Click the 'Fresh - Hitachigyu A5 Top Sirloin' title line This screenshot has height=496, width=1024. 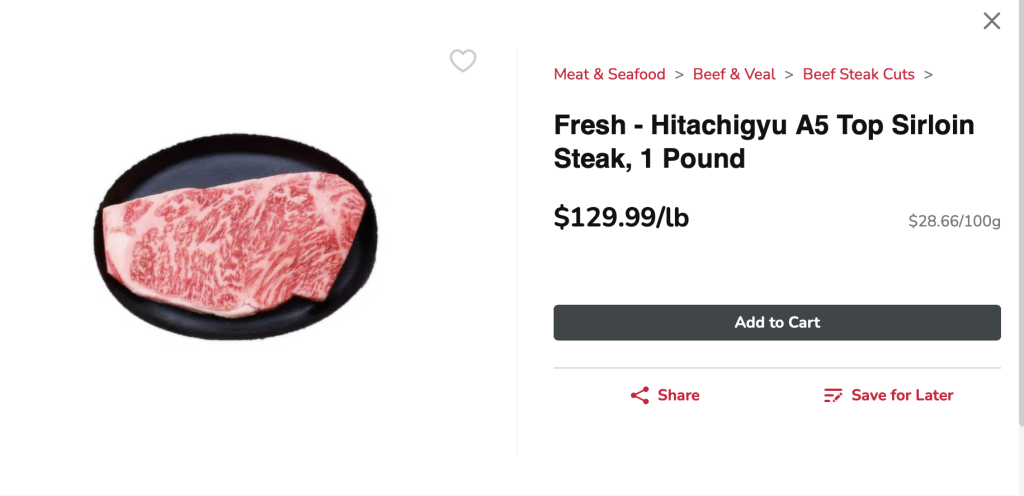(763, 125)
